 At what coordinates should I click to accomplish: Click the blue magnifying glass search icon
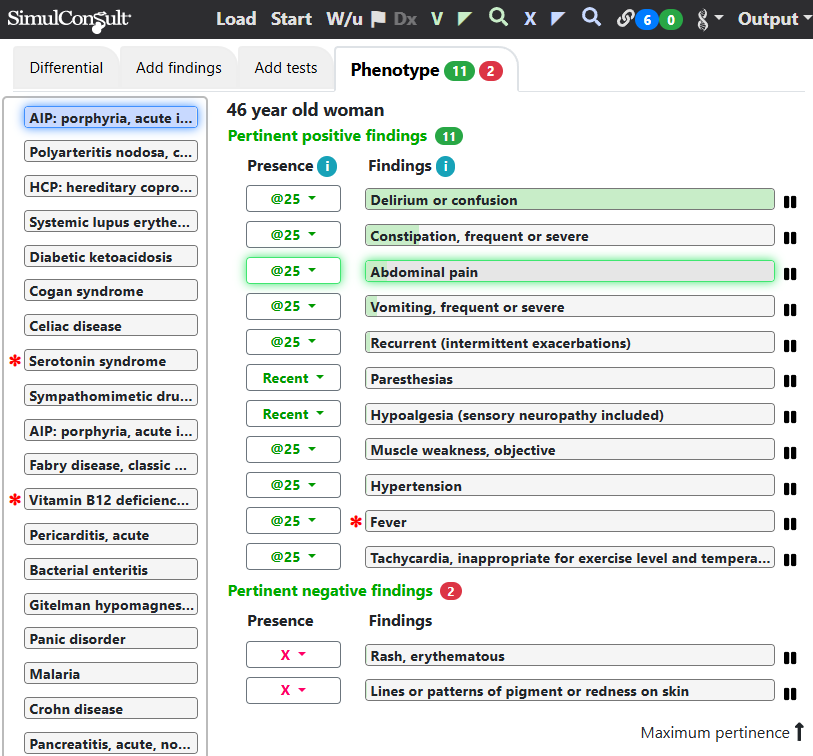click(x=591, y=17)
